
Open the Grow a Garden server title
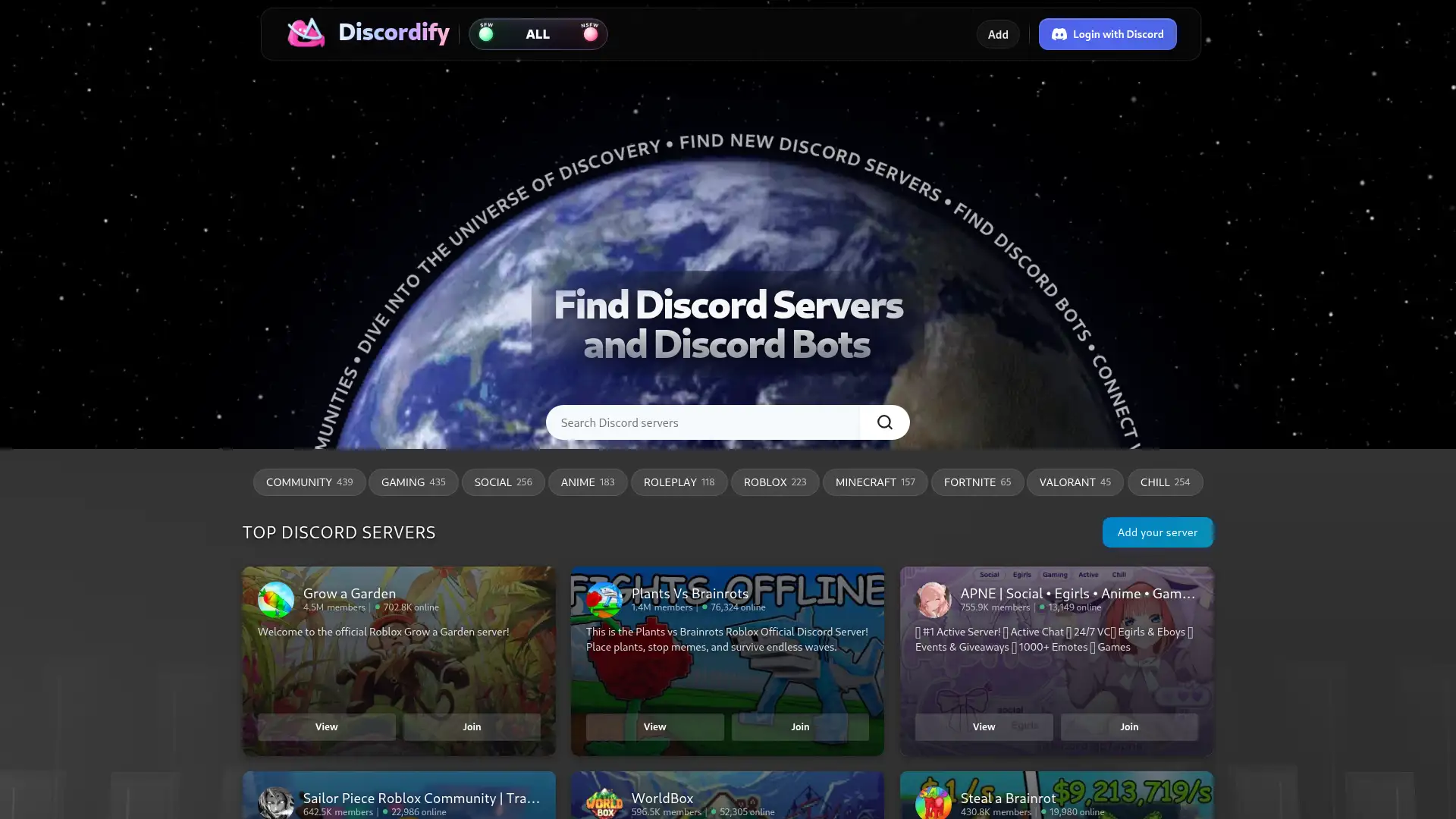350,593
